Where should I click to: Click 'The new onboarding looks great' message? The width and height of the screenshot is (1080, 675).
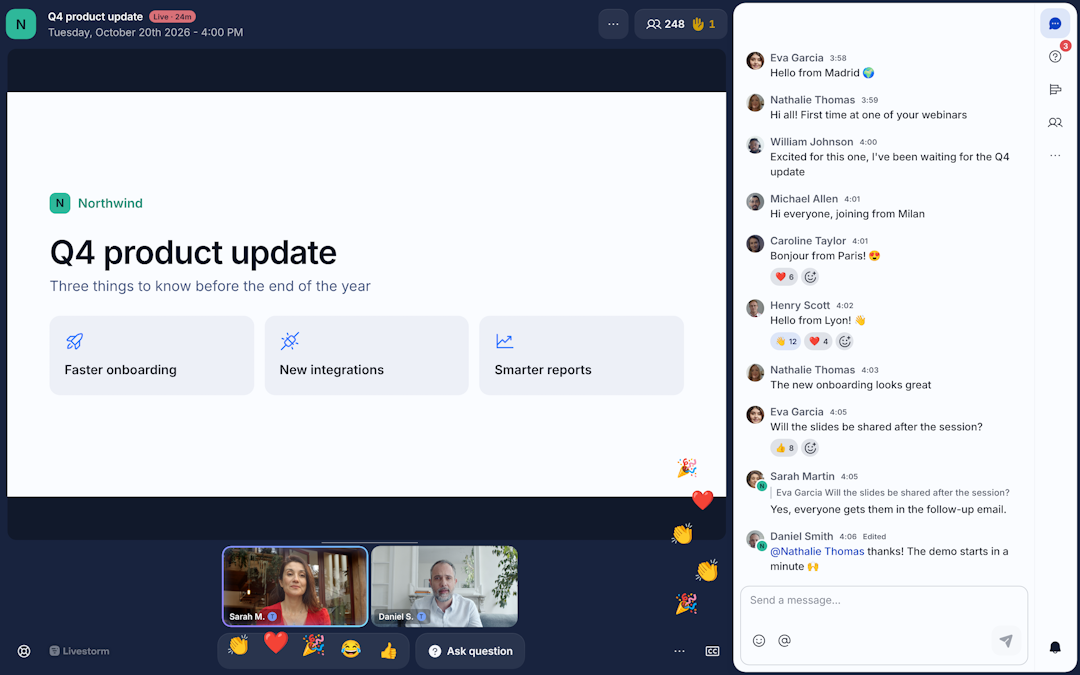[851, 385]
